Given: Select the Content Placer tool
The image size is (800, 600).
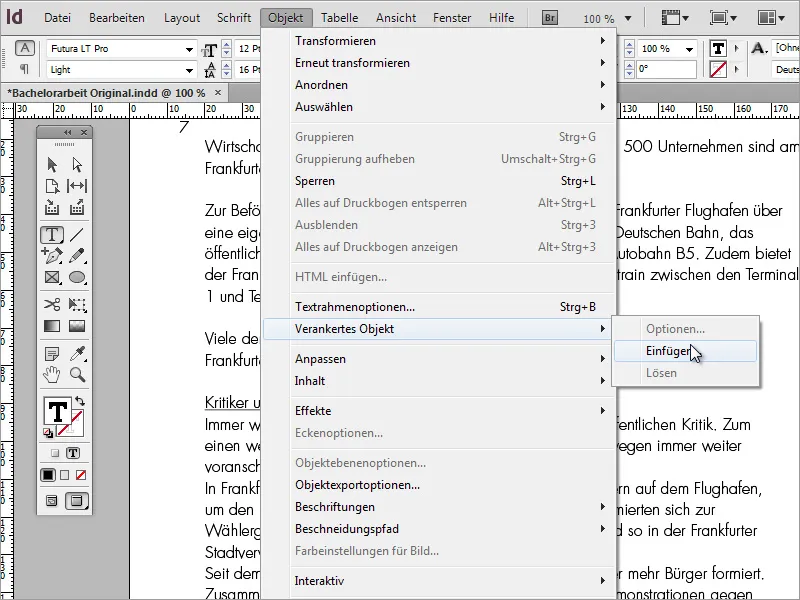Looking at the screenshot, I should pyautogui.click(x=77, y=207).
